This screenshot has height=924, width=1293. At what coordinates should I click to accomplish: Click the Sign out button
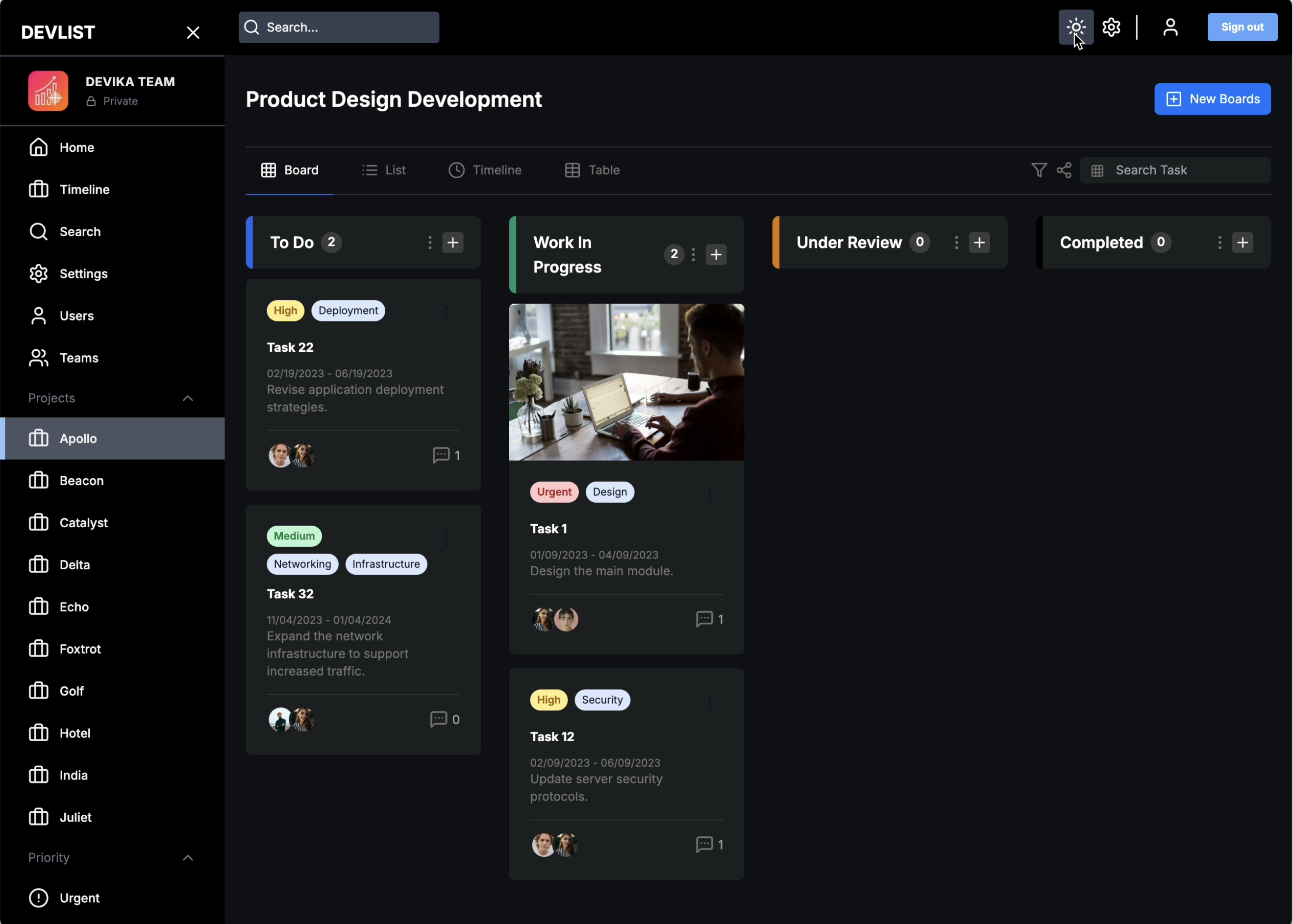pyautogui.click(x=1242, y=27)
